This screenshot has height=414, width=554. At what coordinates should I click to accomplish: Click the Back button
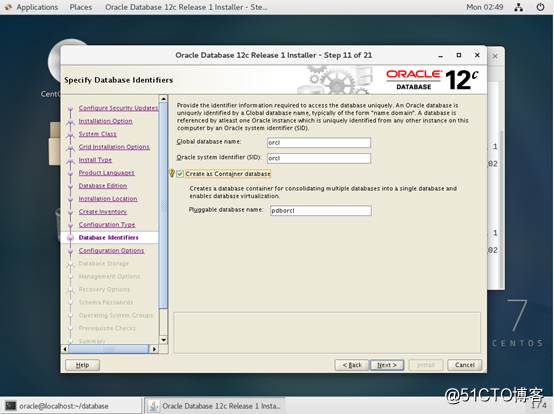point(352,365)
